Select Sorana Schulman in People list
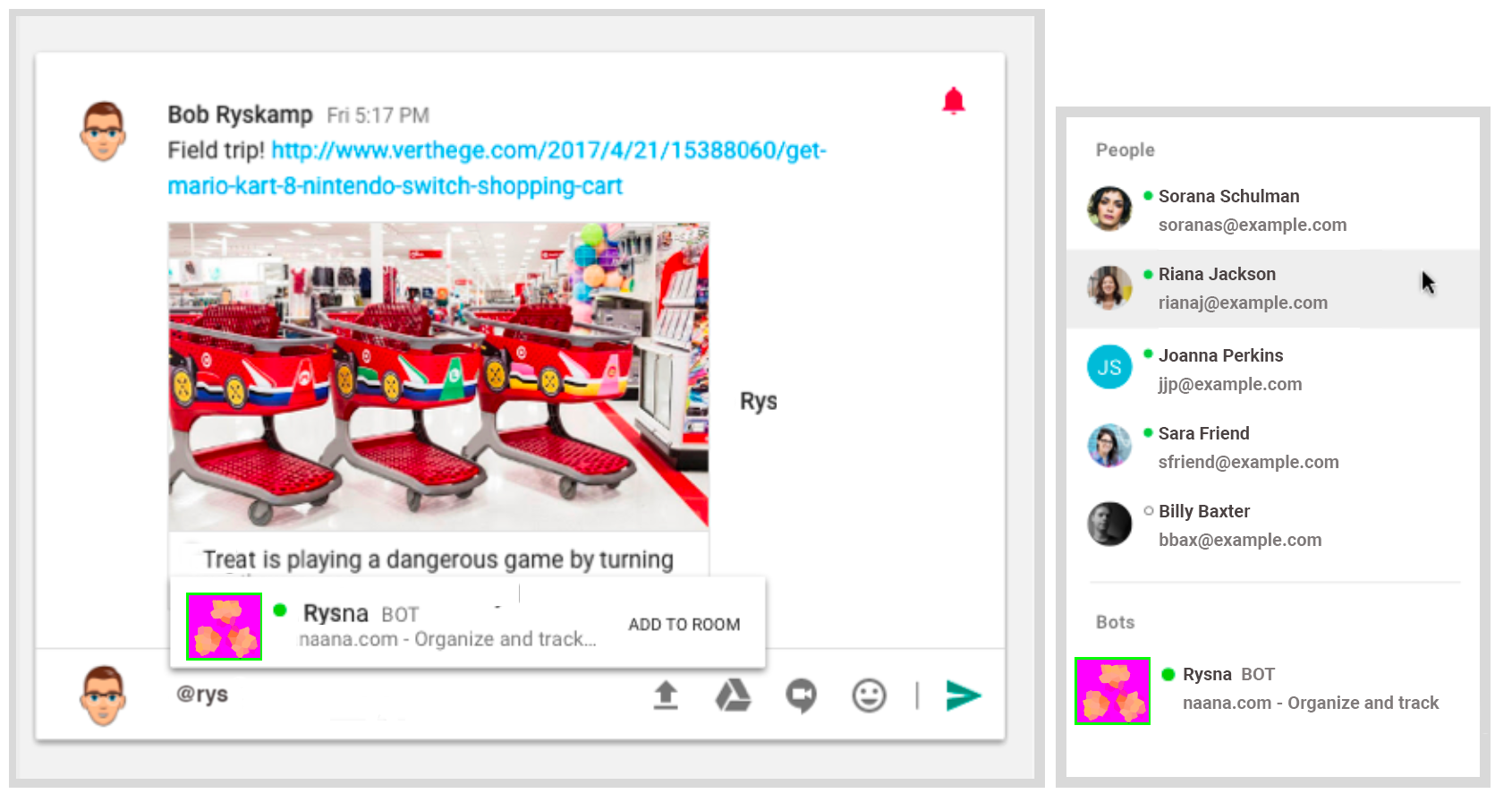1512x802 pixels. coord(1228,196)
